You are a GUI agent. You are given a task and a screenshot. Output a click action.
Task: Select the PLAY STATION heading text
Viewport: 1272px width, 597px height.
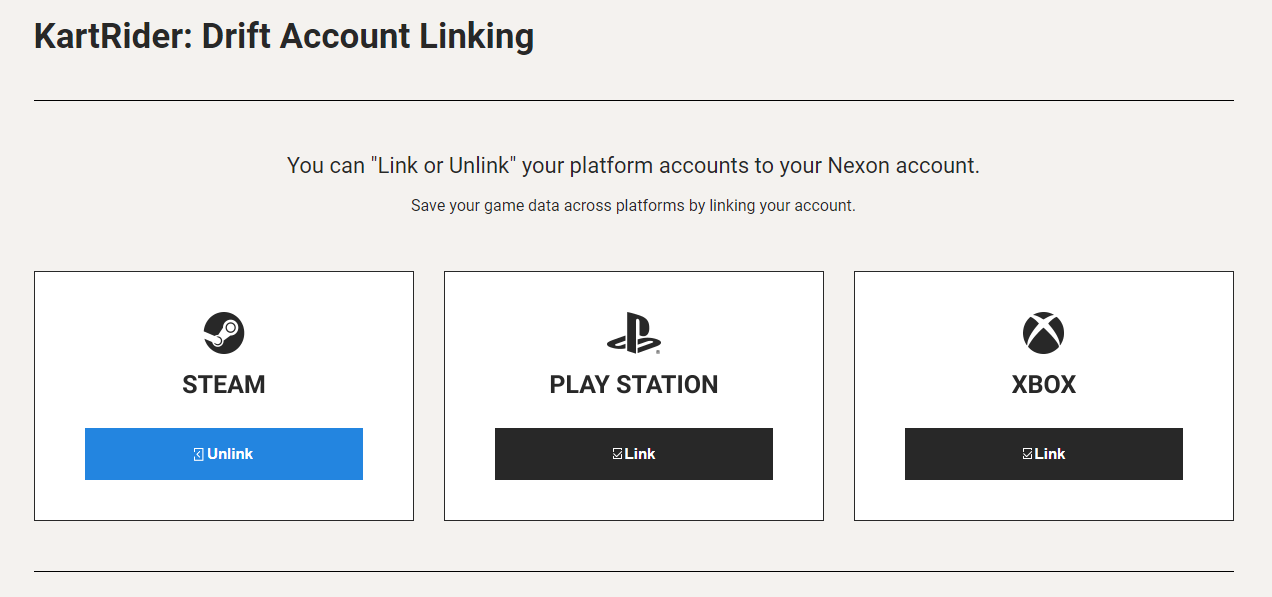click(634, 385)
